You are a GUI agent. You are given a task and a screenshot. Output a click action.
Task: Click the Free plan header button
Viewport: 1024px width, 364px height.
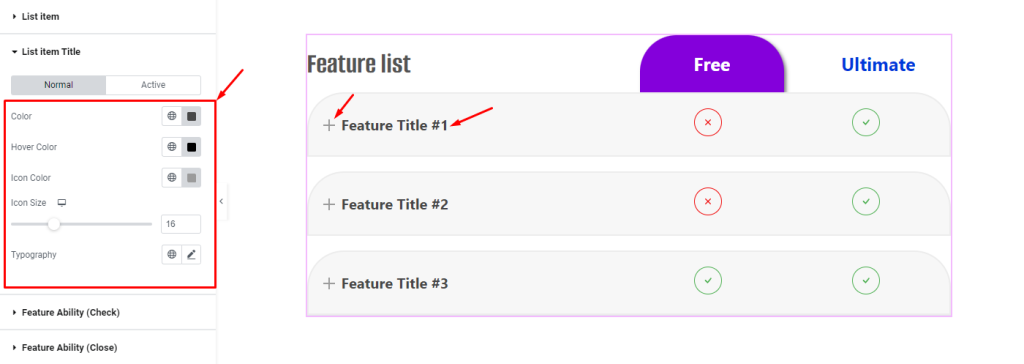[x=712, y=64]
